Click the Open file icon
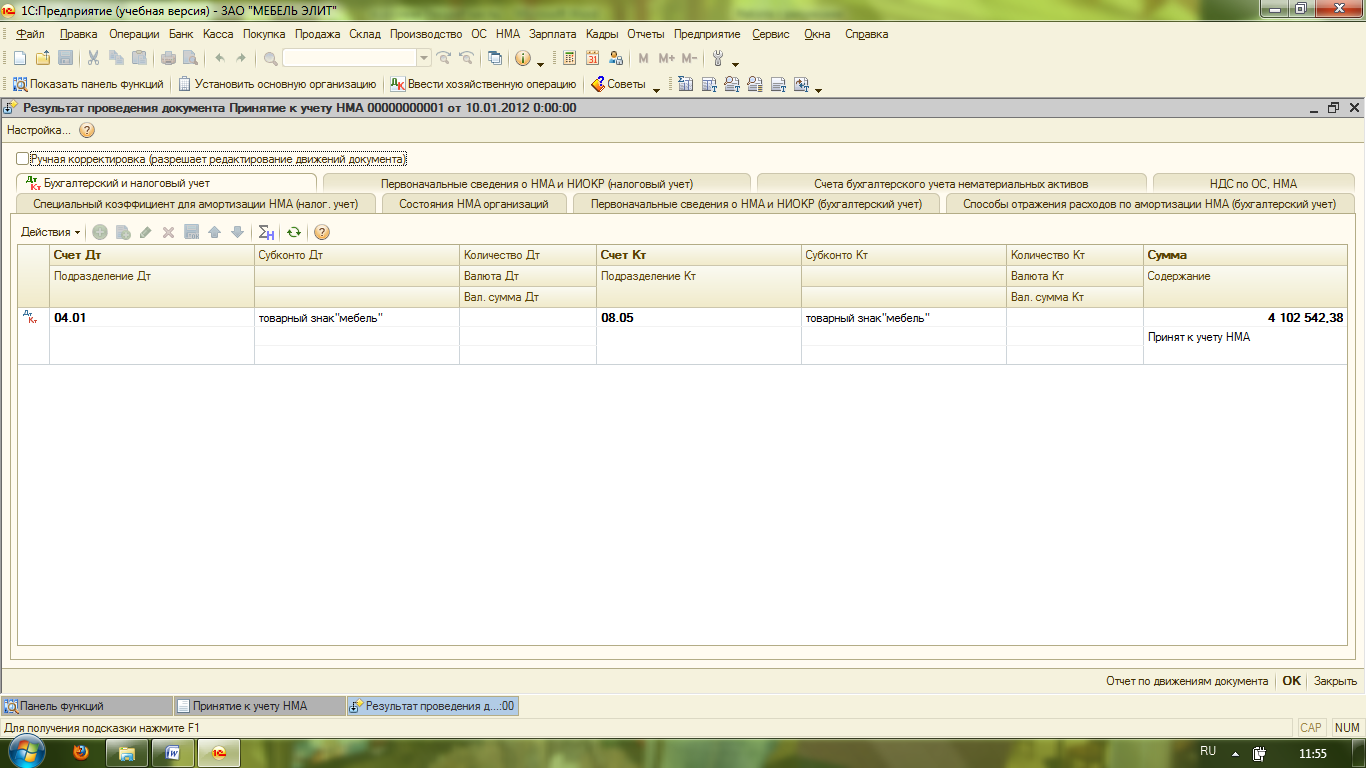The width and height of the screenshot is (1366, 768). [x=42, y=59]
